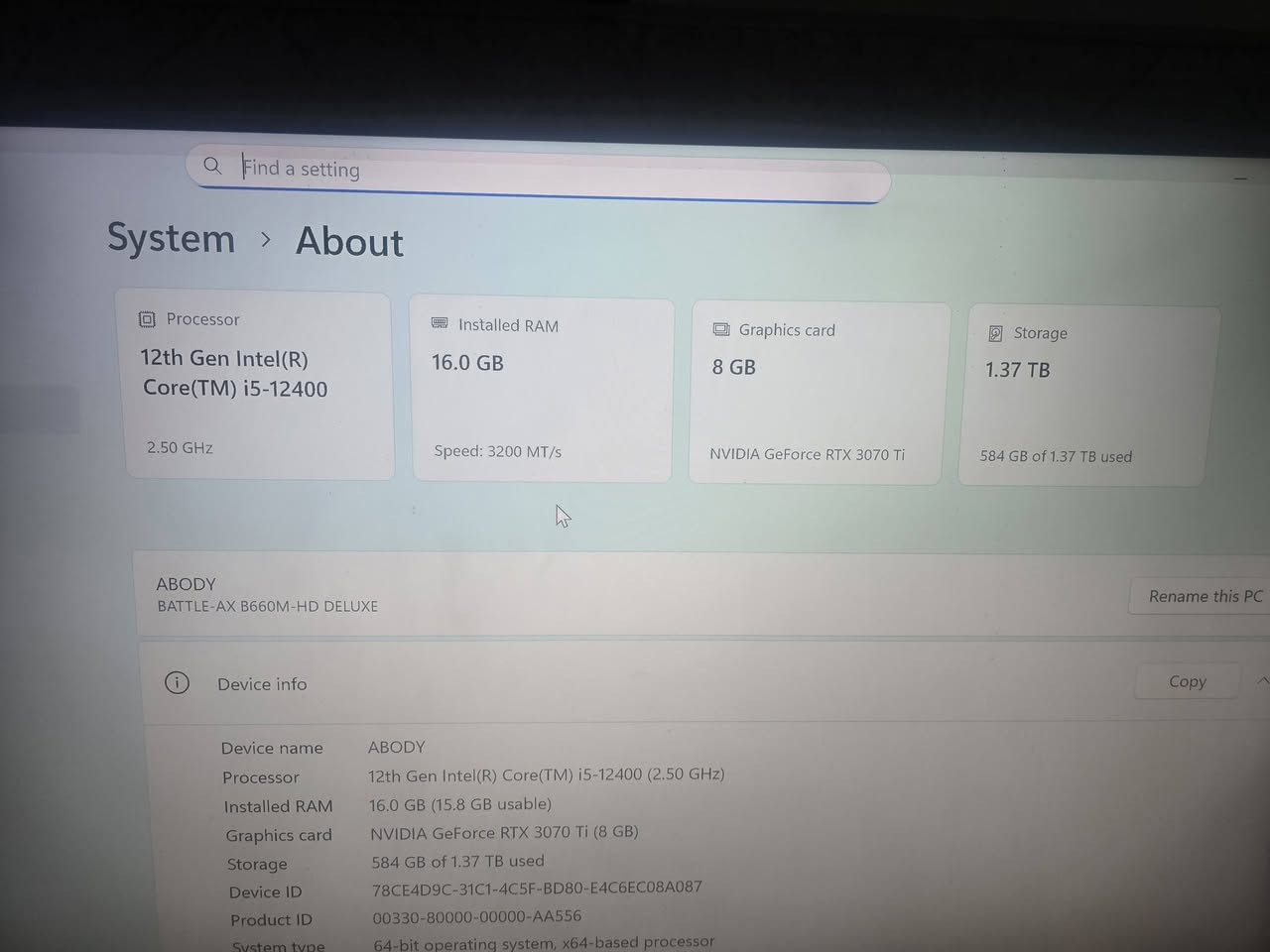This screenshot has height=952, width=1270.
Task: Select the System type value text
Action: 544,942
